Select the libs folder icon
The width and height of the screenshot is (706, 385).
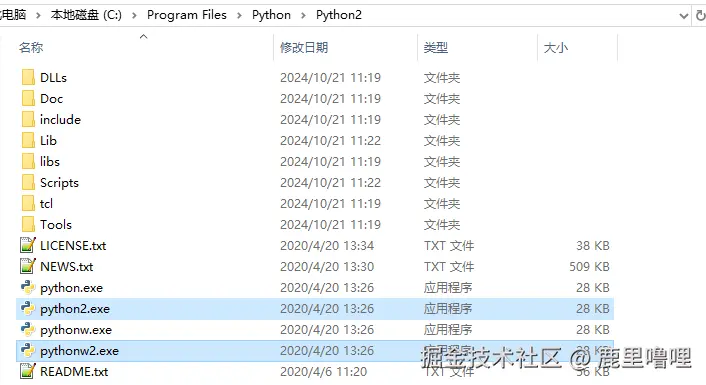click(x=28, y=162)
